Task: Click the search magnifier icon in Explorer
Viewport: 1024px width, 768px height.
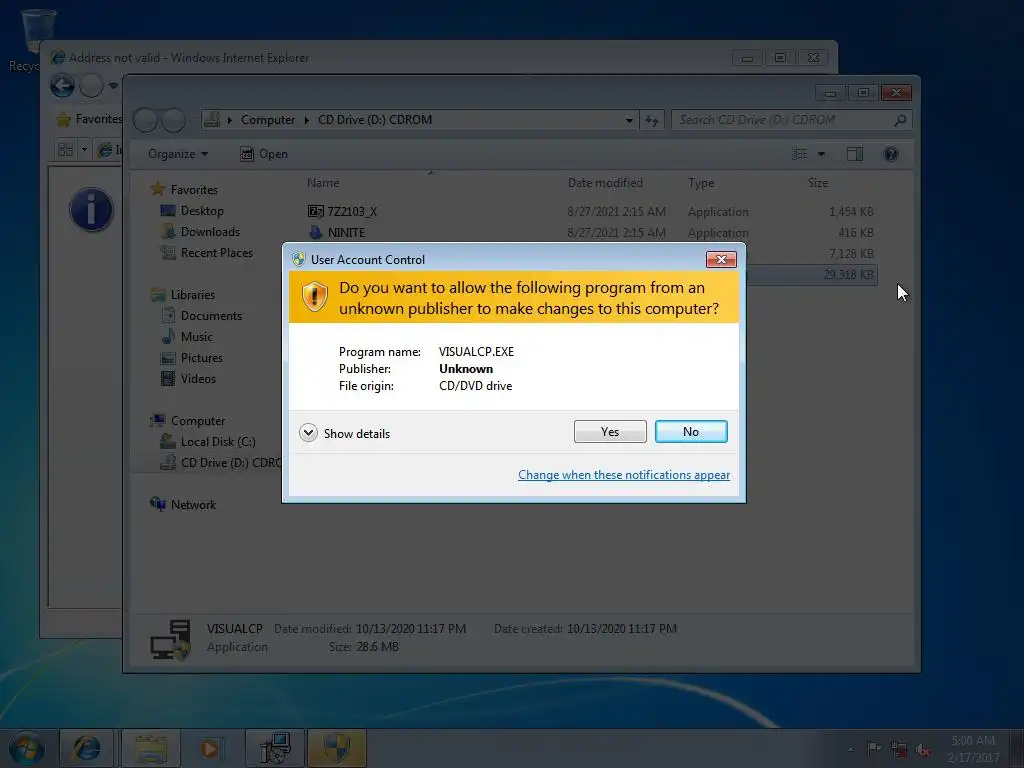Action: (x=900, y=120)
